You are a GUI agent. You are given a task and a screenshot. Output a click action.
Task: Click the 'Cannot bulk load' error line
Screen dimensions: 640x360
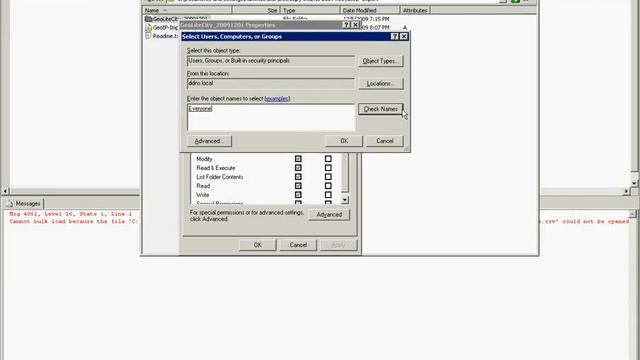pyautogui.click(x=73, y=222)
